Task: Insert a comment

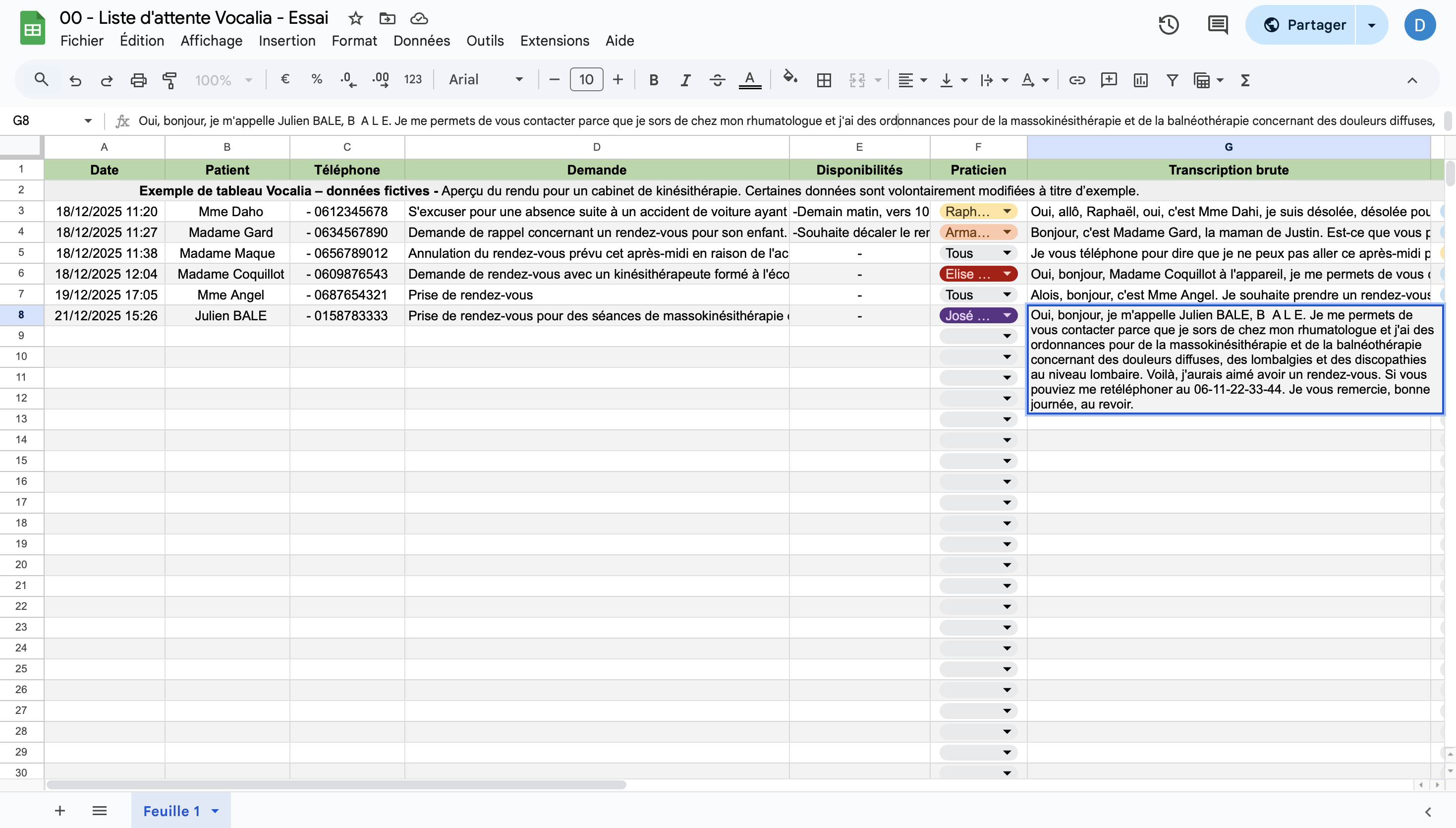Action: pyautogui.click(x=1109, y=80)
